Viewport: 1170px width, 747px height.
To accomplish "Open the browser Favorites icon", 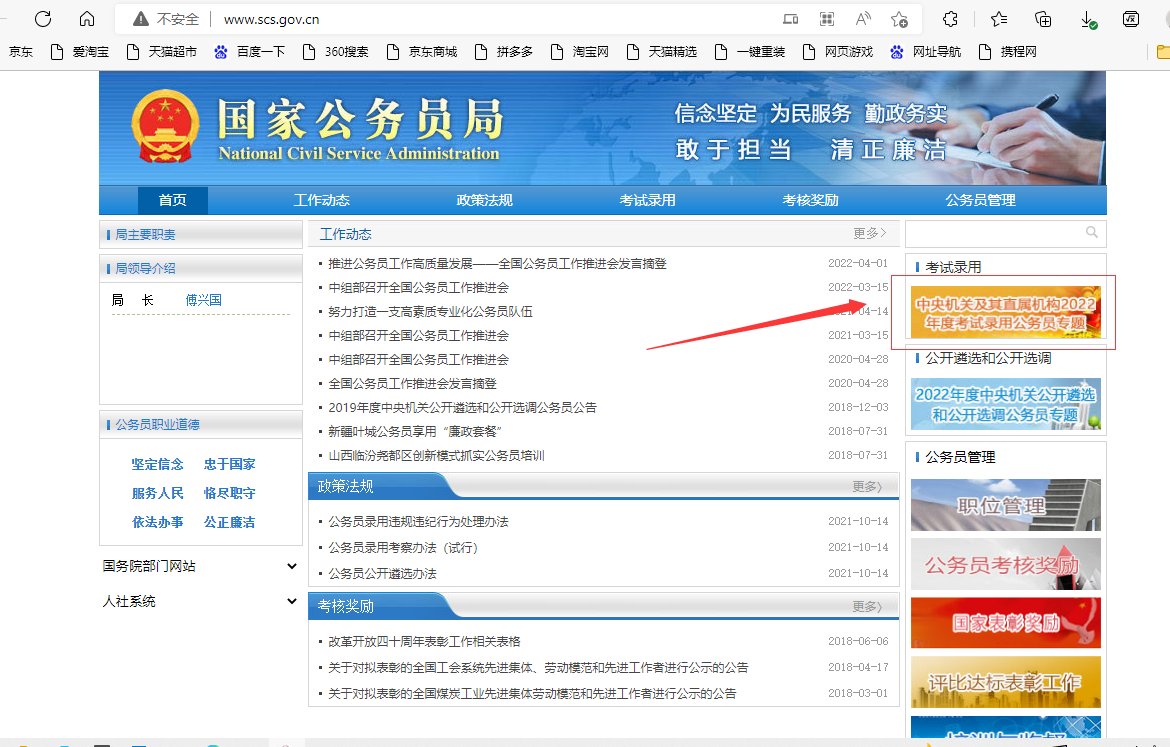I will 998,18.
